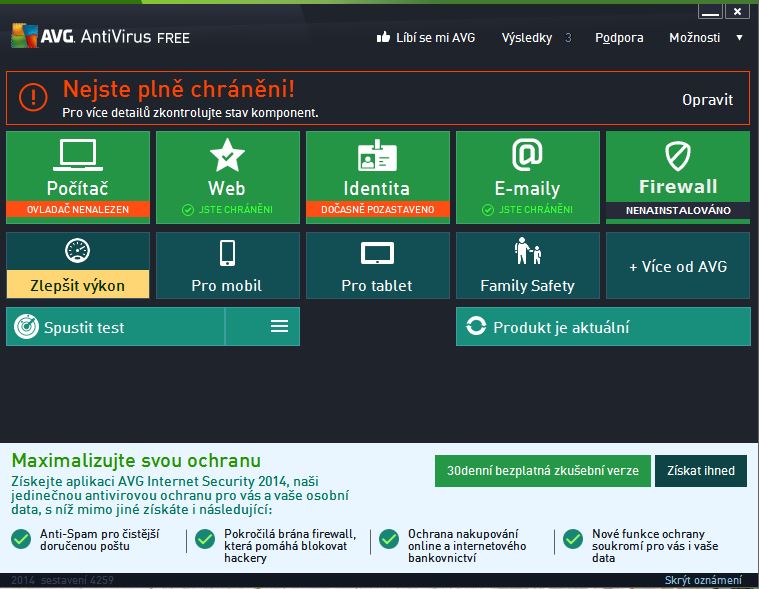Click Maximalizujte svou ochranu heading

coord(136,460)
